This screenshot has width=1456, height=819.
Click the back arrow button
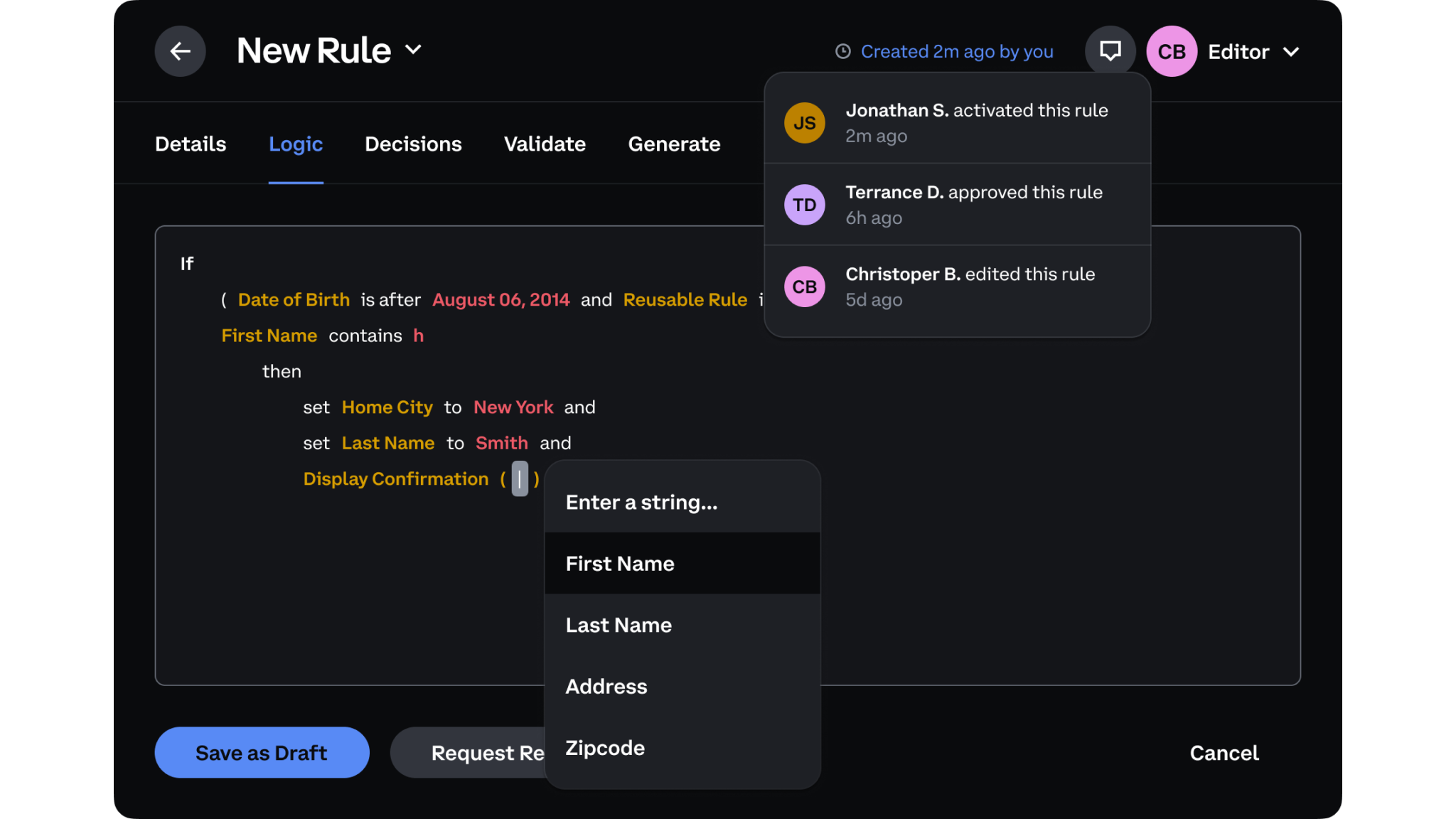coord(180,51)
